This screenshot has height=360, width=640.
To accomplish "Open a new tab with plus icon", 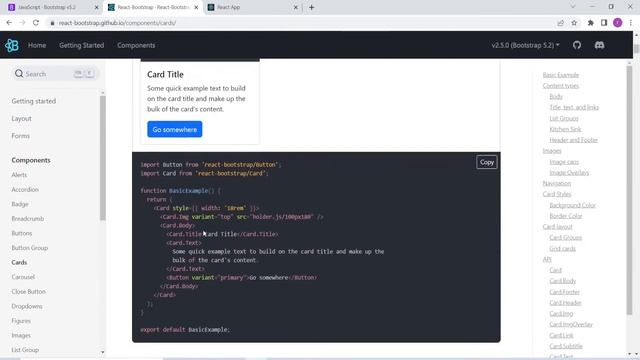I will coord(311,7).
